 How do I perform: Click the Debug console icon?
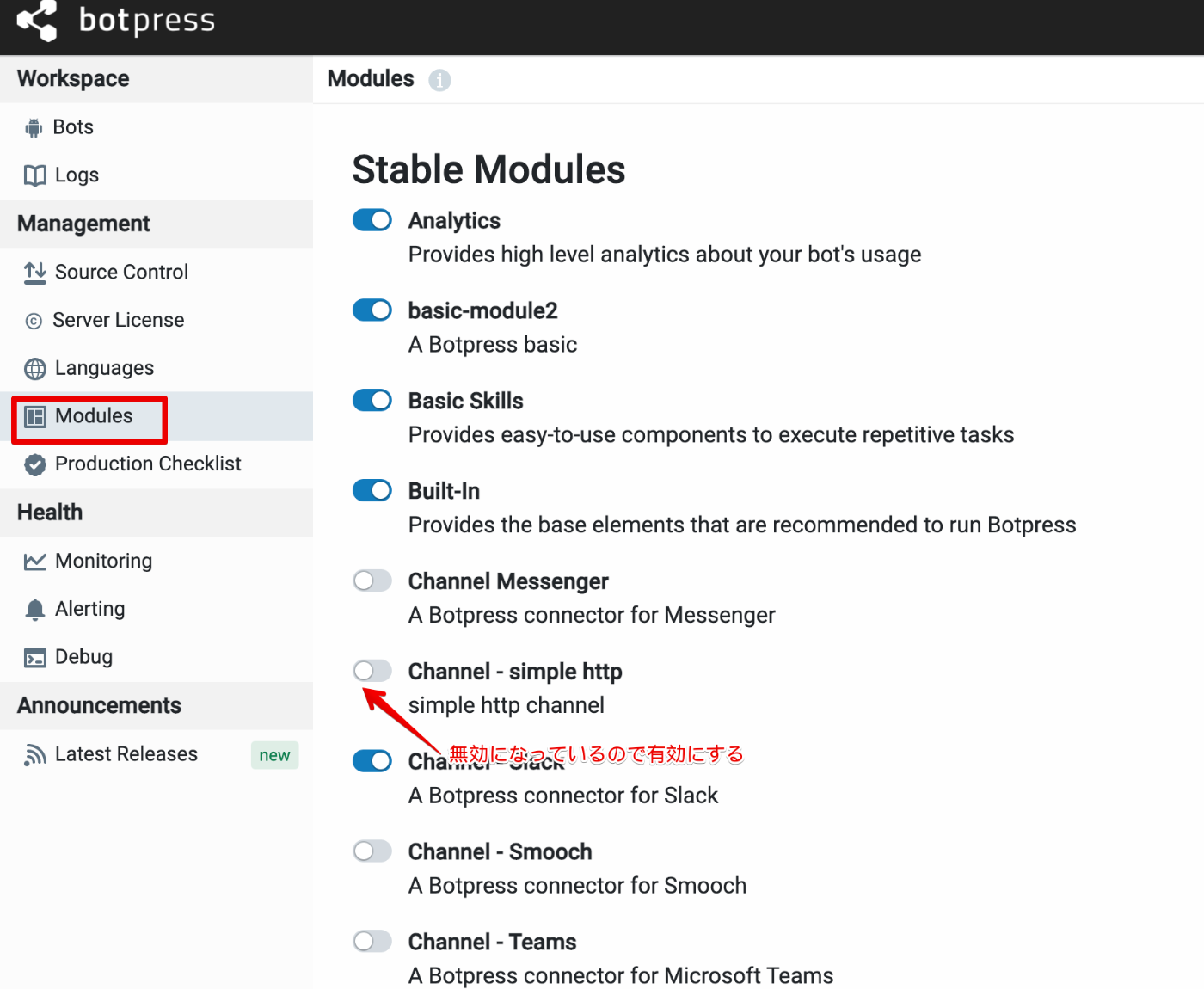pyautogui.click(x=35, y=658)
